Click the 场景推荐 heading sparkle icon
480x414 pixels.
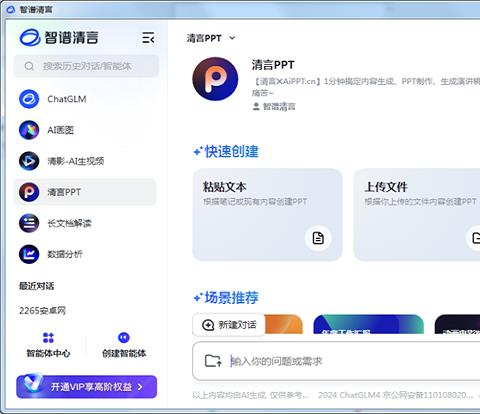coord(198,297)
